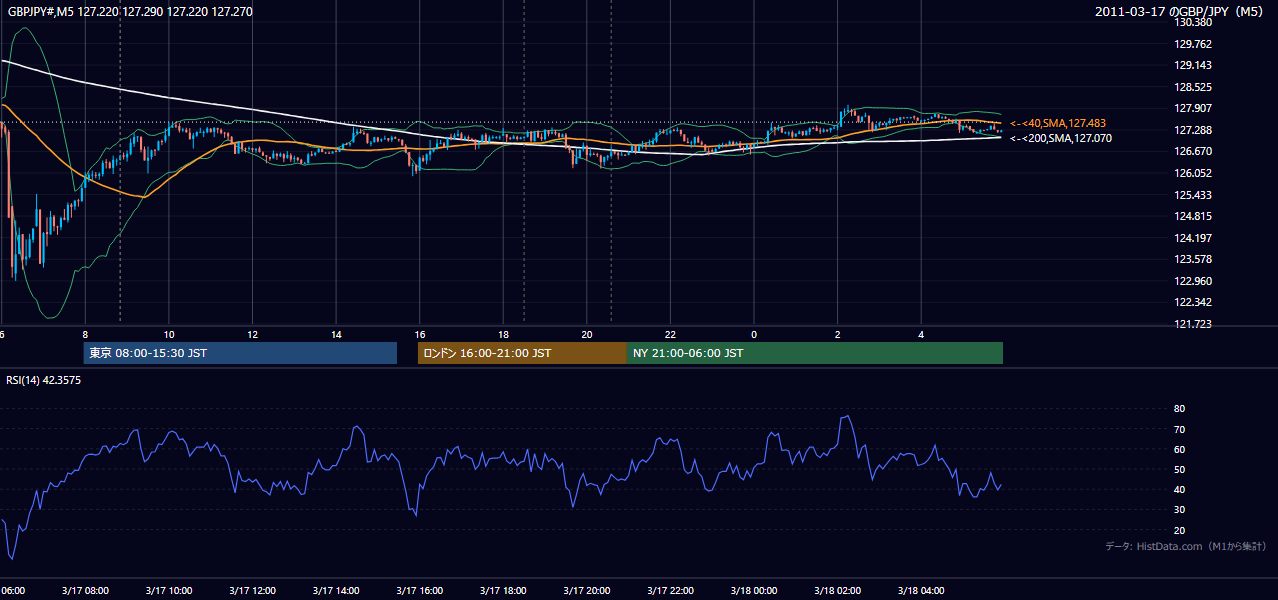Click price axis value 129.143

point(1193,65)
